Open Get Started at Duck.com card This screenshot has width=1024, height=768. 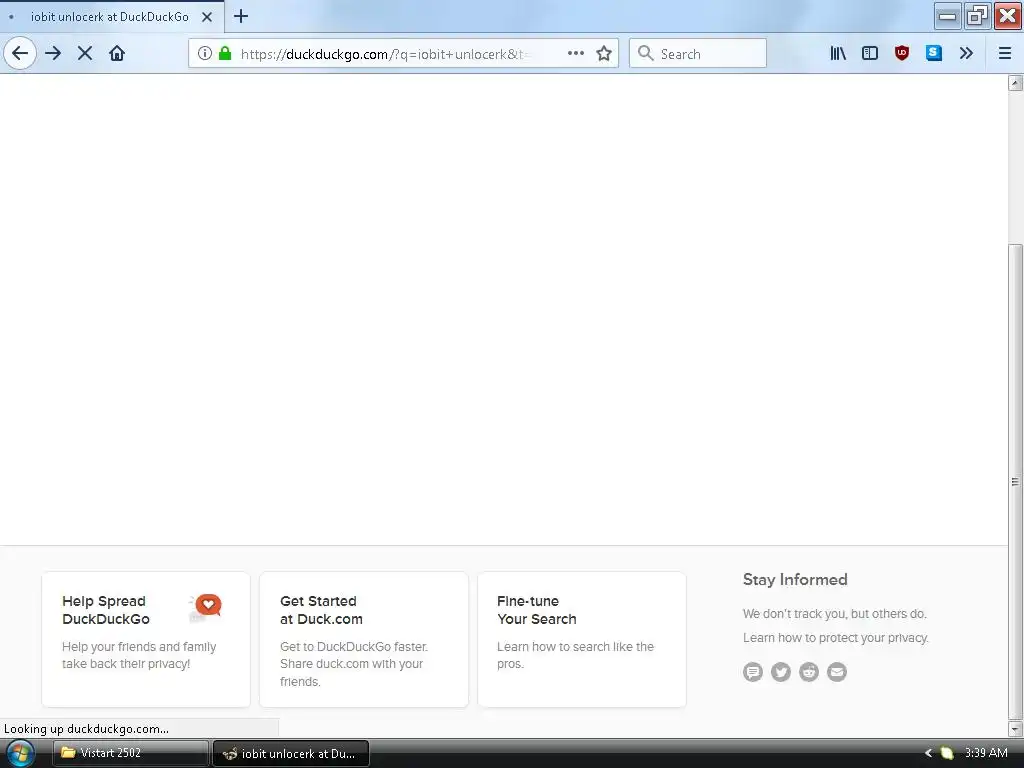click(364, 639)
